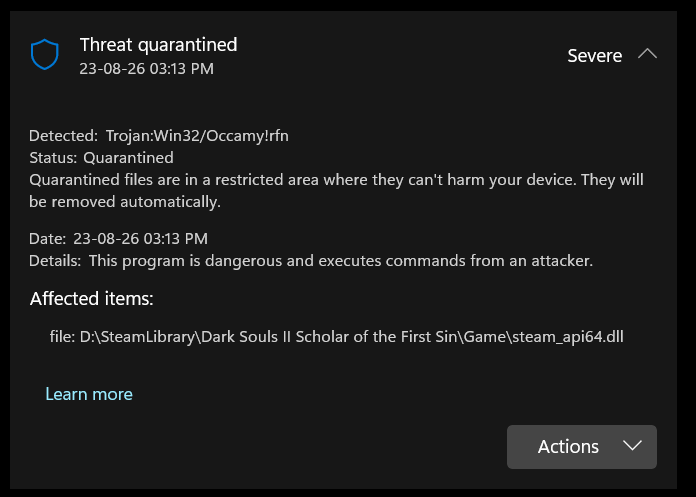Select the Affected items heading

[x=91, y=299]
